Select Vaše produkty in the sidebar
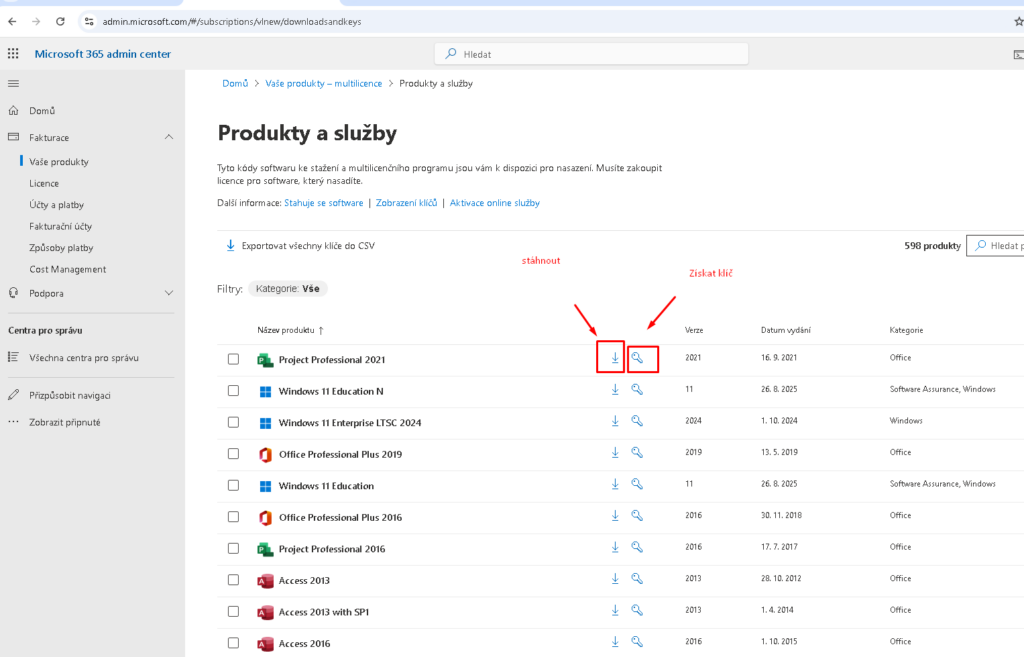The height and width of the screenshot is (657, 1024). coord(59,162)
